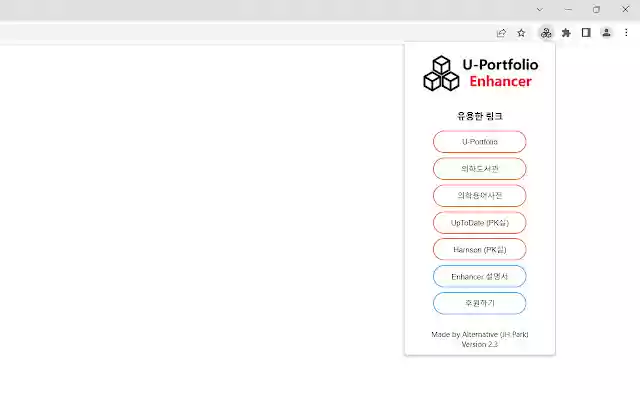Click 'Made by Alternative (JH Park)' text
Screen dimensions: 640x400
[x=480, y=334]
